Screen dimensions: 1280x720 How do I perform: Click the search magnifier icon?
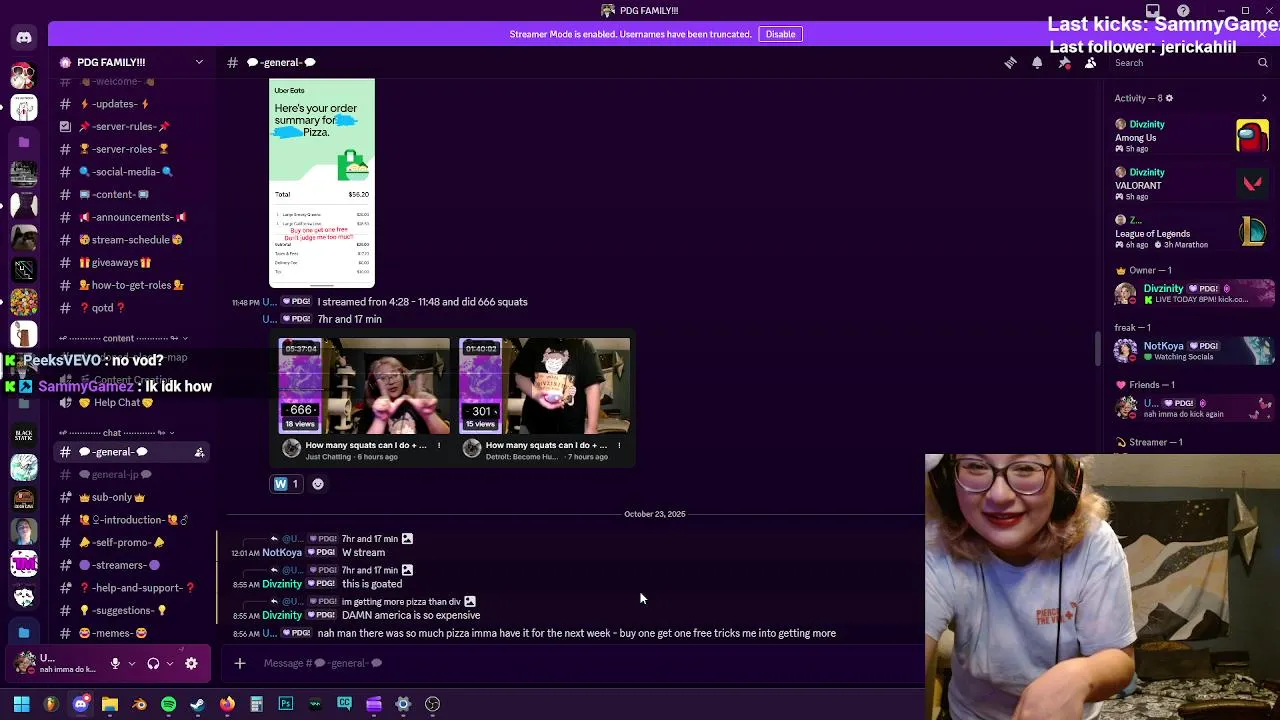pyautogui.click(x=1263, y=63)
